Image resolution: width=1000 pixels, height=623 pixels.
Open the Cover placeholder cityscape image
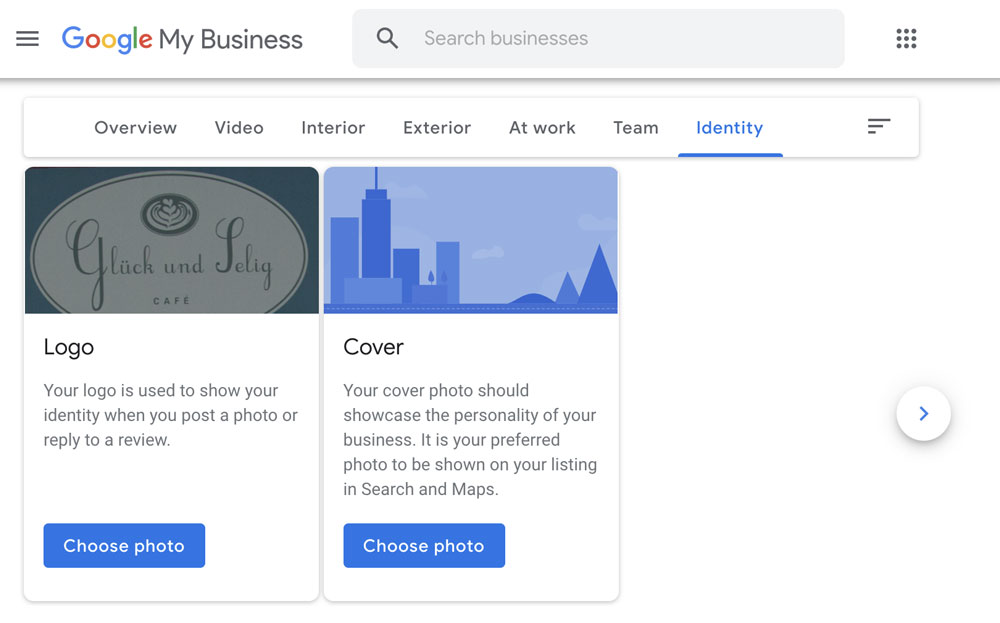[x=471, y=240]
